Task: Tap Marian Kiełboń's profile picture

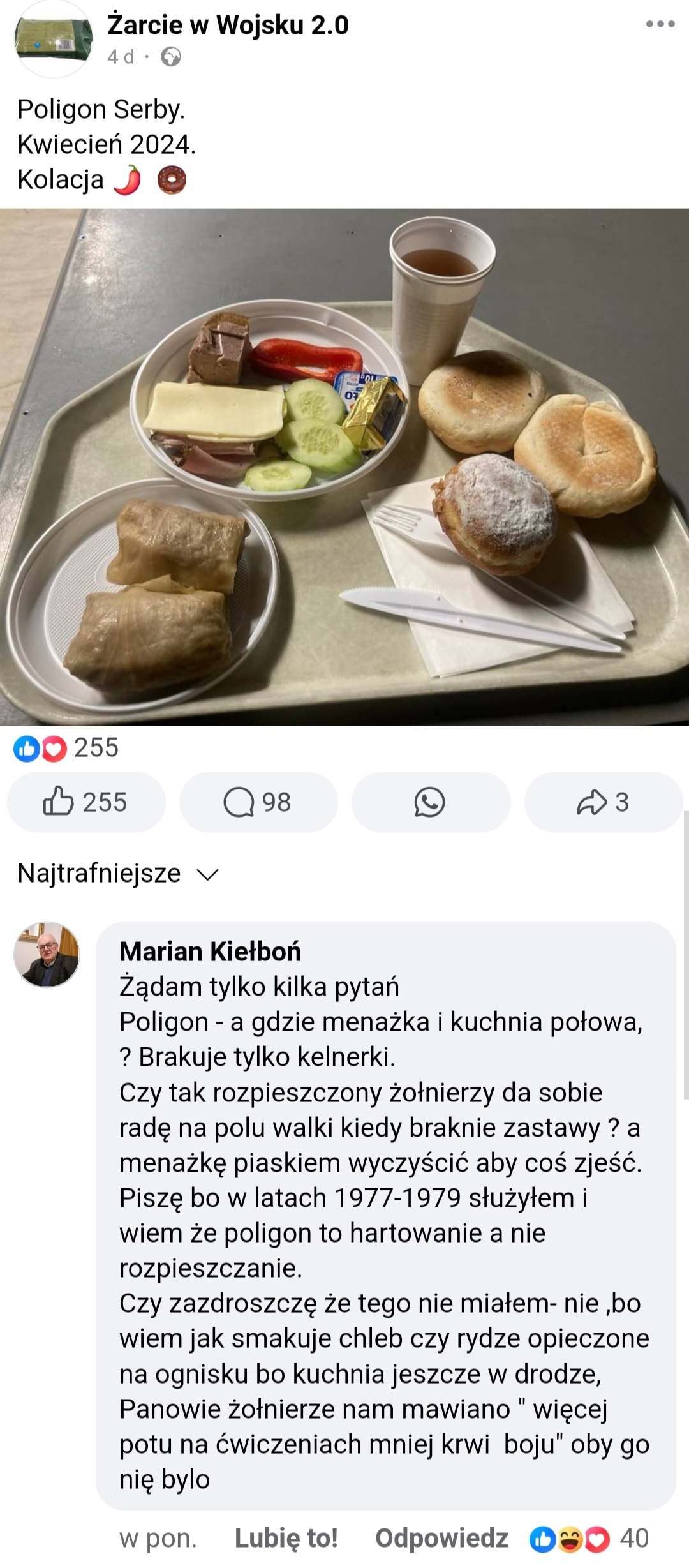Action: pyautogui.click(x=47, y=954)
